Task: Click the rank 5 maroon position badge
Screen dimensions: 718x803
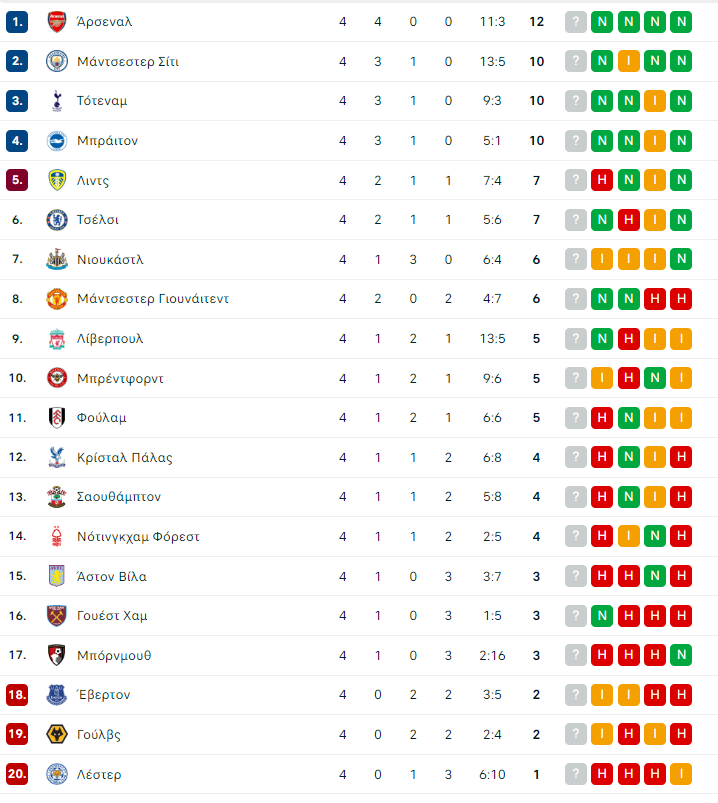Action: [17, 180]
